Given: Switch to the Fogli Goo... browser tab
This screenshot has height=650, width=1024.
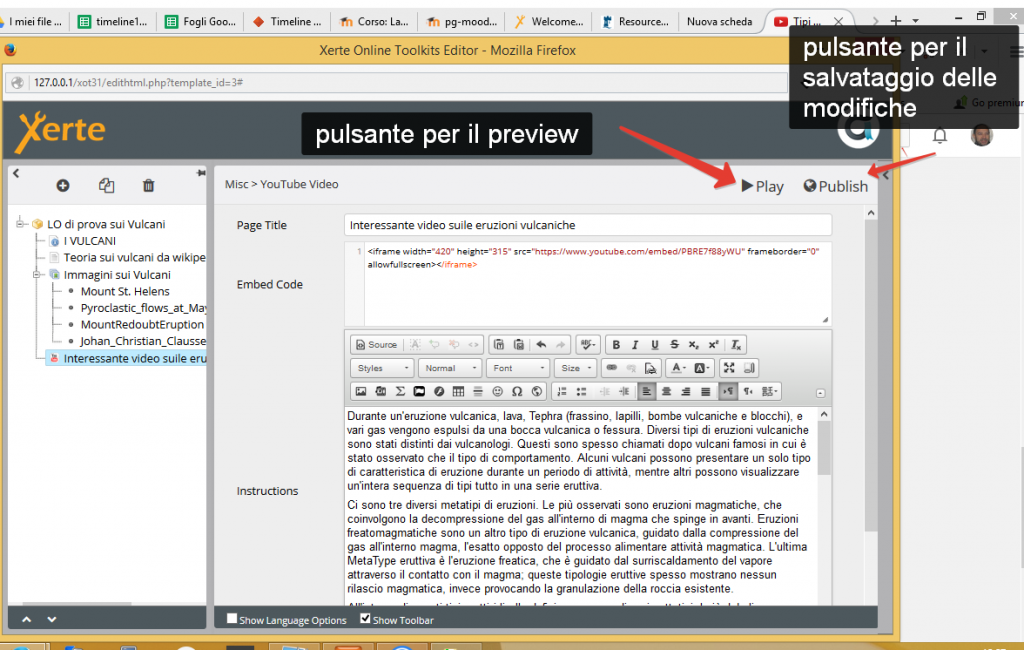Looking at the screenshot, I should coord(200,22).
